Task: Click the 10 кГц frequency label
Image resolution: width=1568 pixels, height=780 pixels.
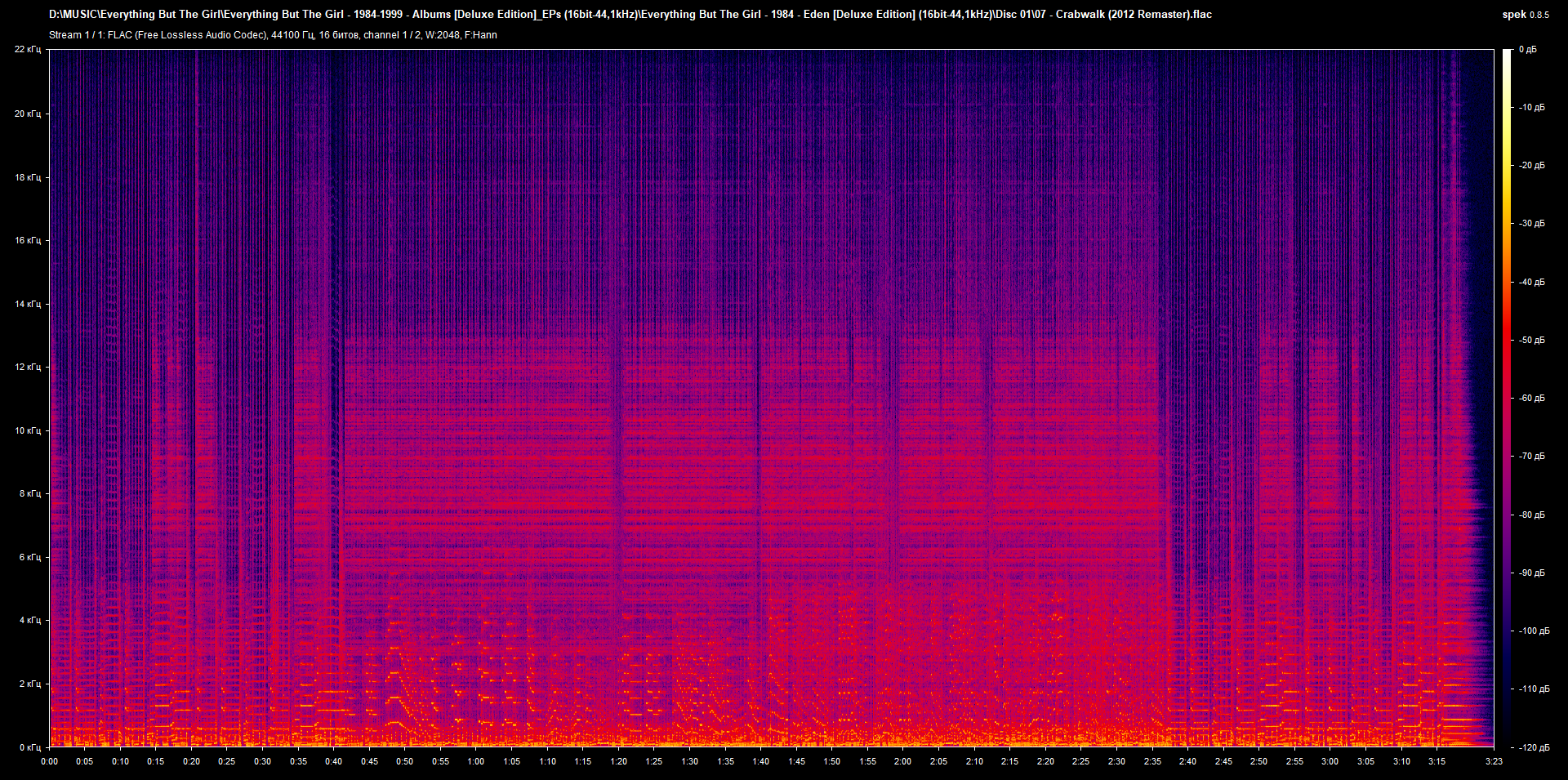Action: [x=27, y=430]
